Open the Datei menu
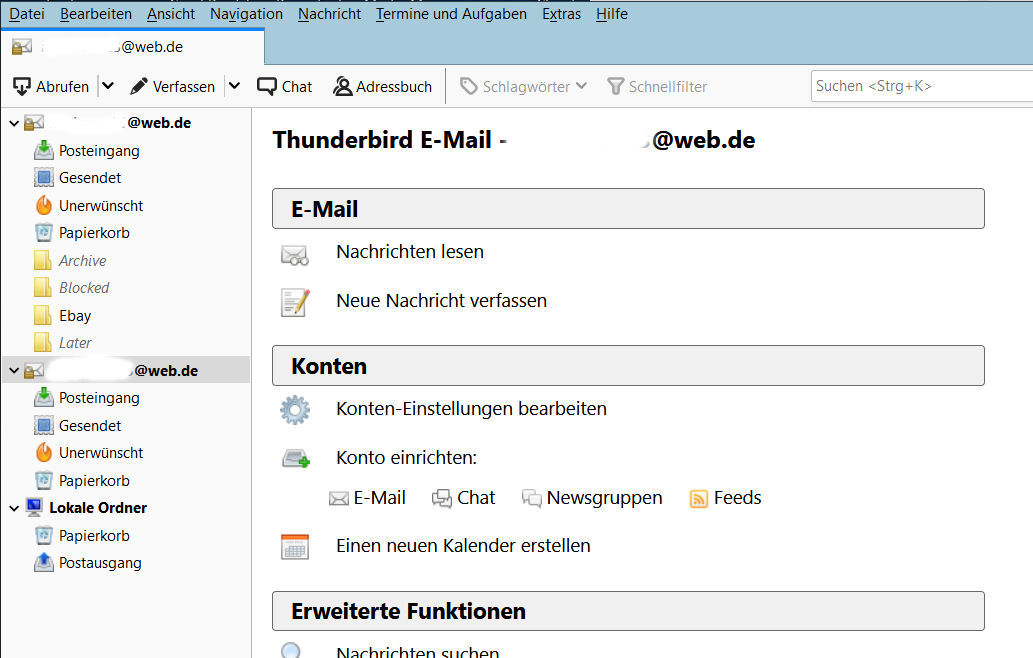 (27, 14)
